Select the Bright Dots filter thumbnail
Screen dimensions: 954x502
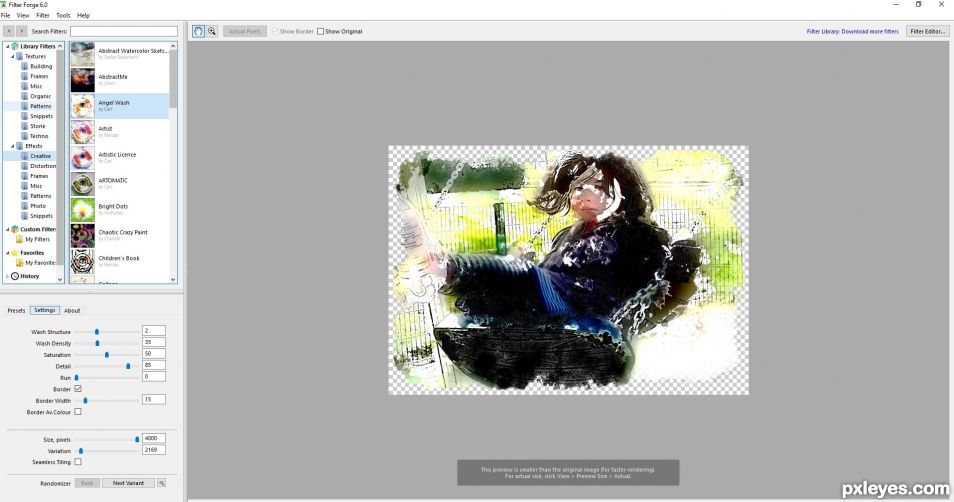(82, 209)
